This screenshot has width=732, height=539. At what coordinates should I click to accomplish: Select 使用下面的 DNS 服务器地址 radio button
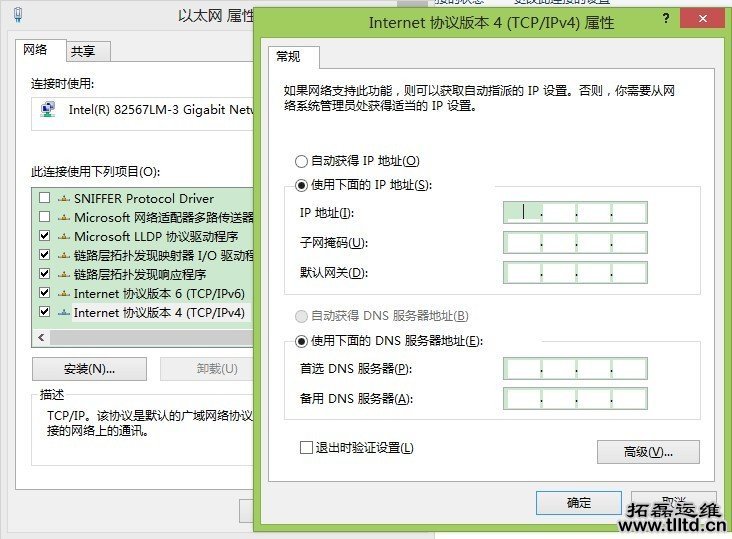coord(302,341)
